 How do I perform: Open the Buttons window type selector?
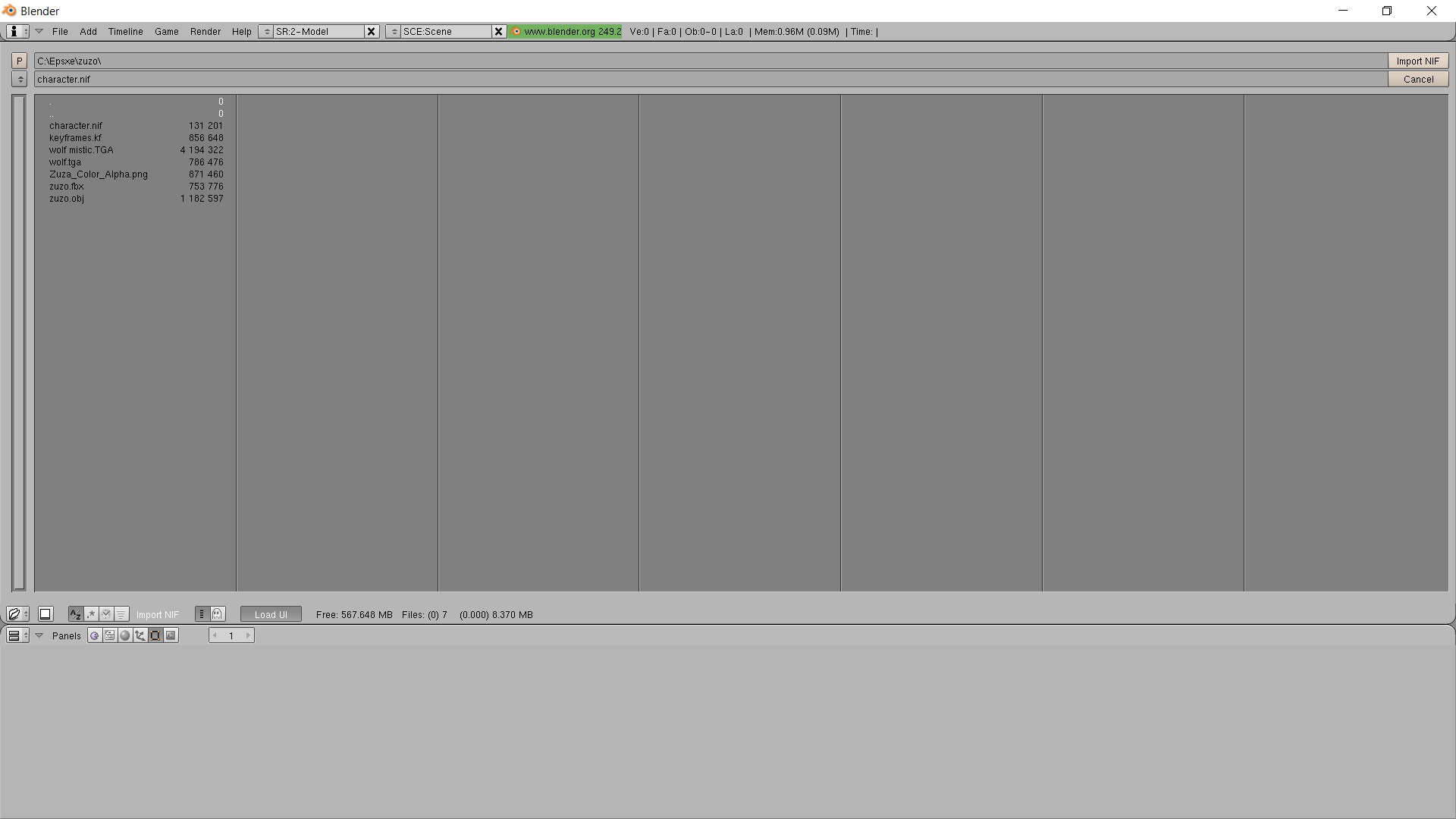point(17,635)
